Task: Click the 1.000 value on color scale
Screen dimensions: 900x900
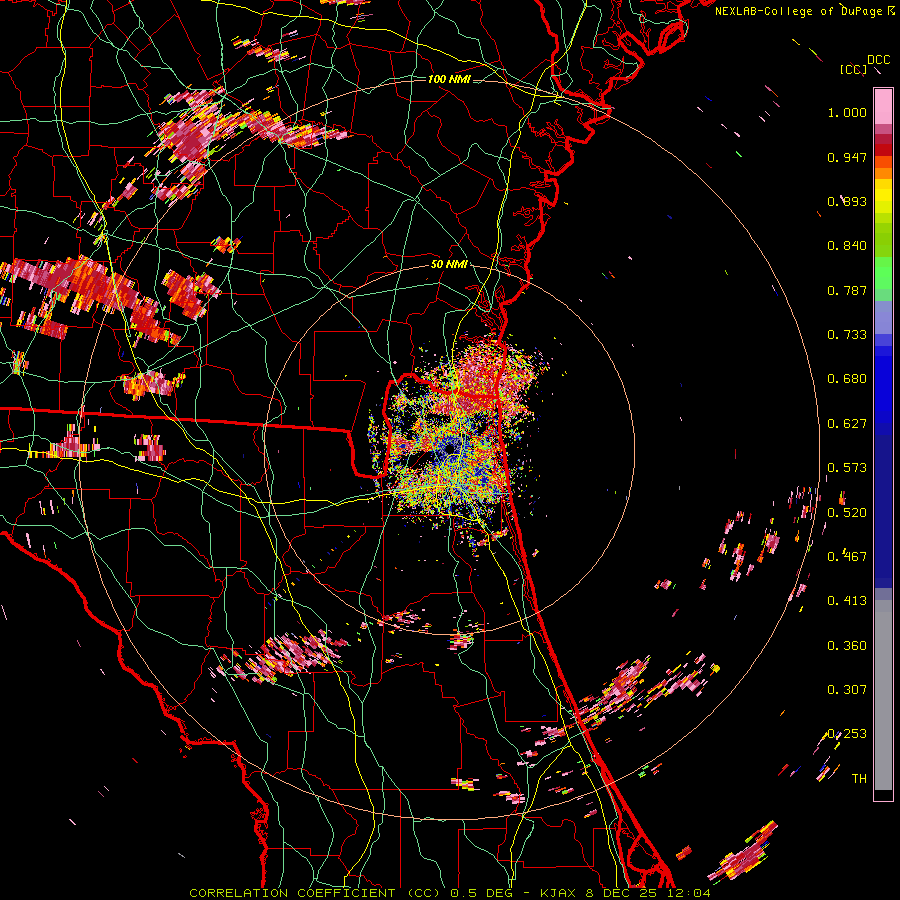Action: pyautogui.click(x=847, y=112)
